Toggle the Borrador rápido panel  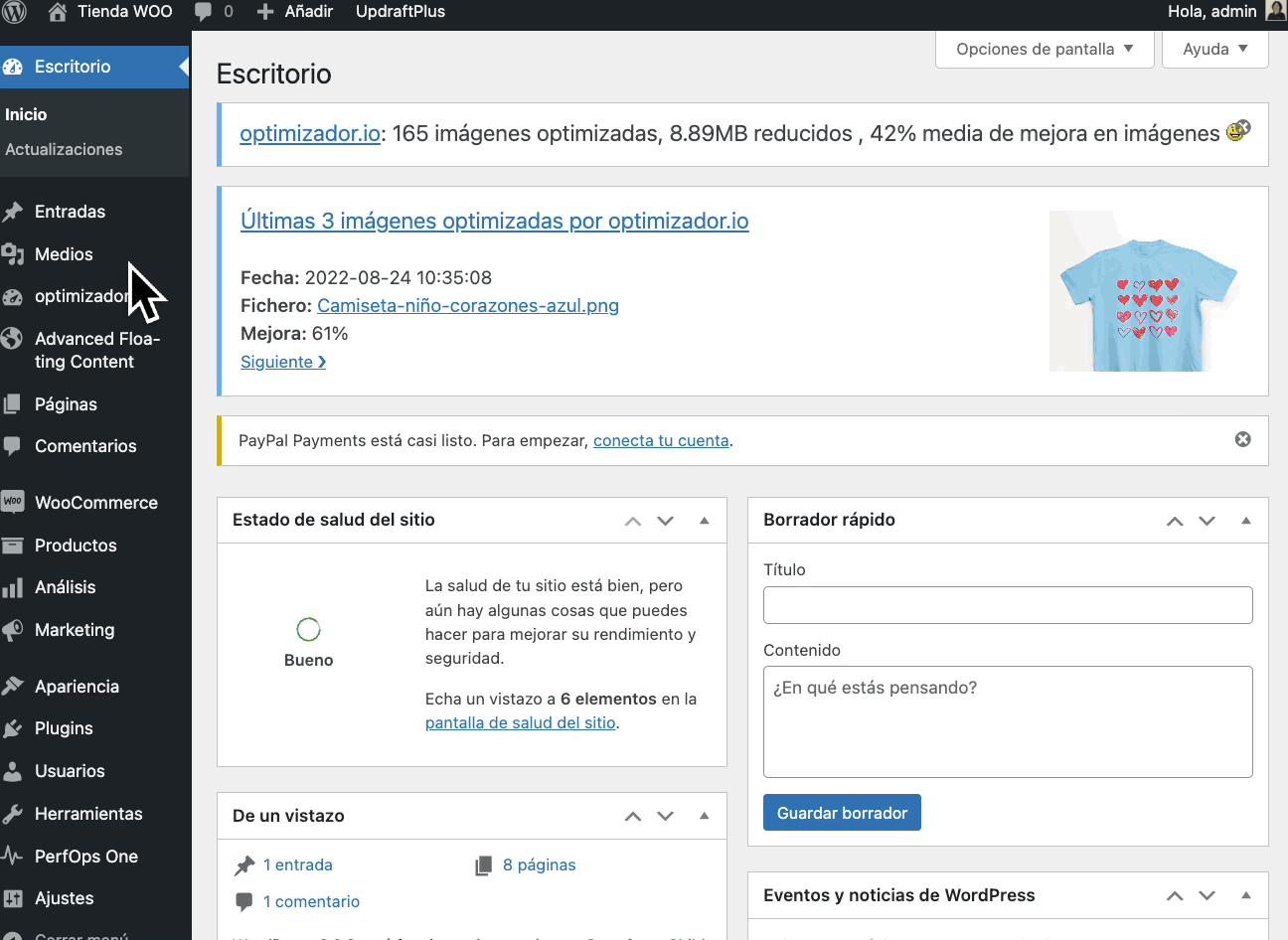tap(1245, 521)
